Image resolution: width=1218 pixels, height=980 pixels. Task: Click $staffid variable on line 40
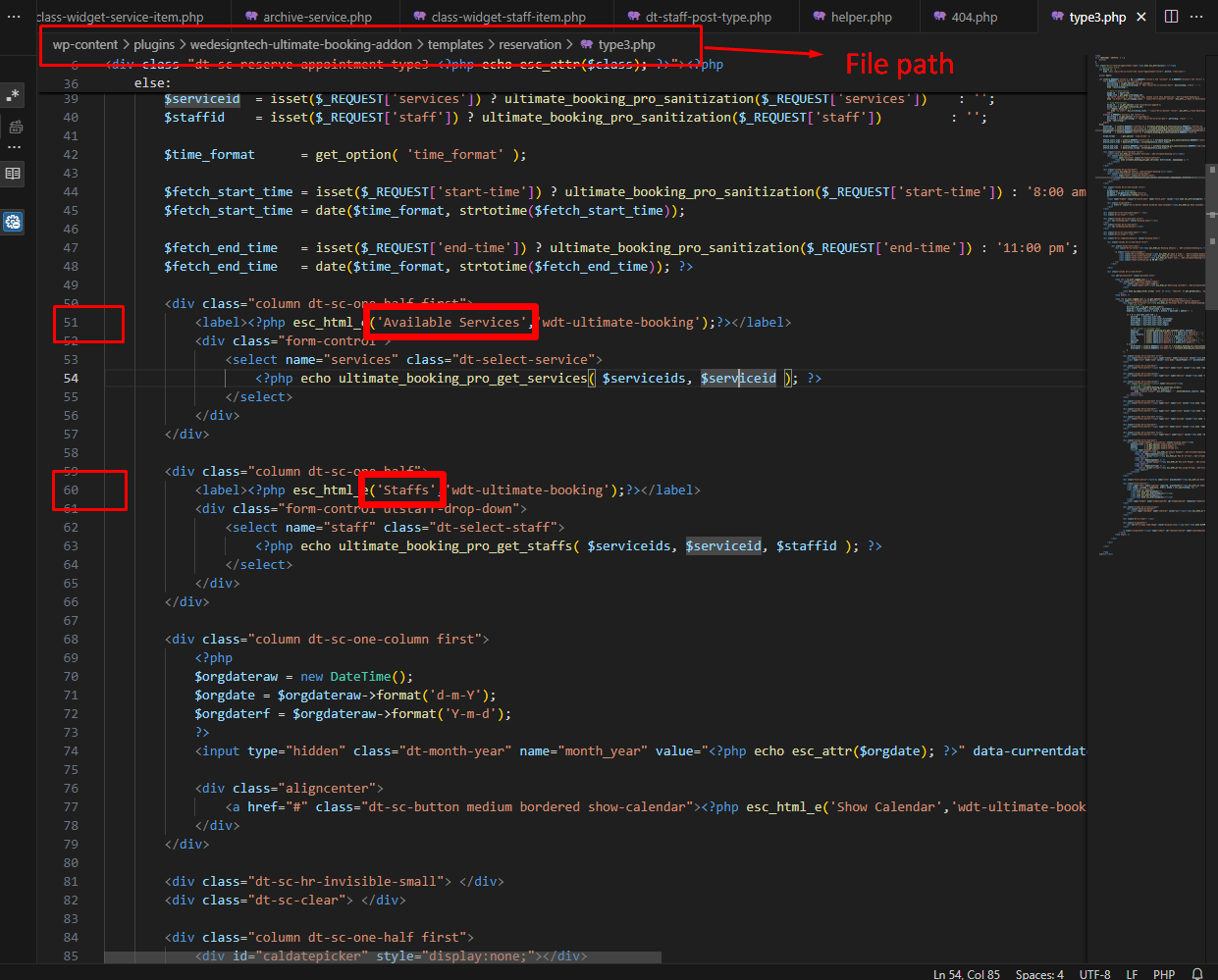point(194,117)
